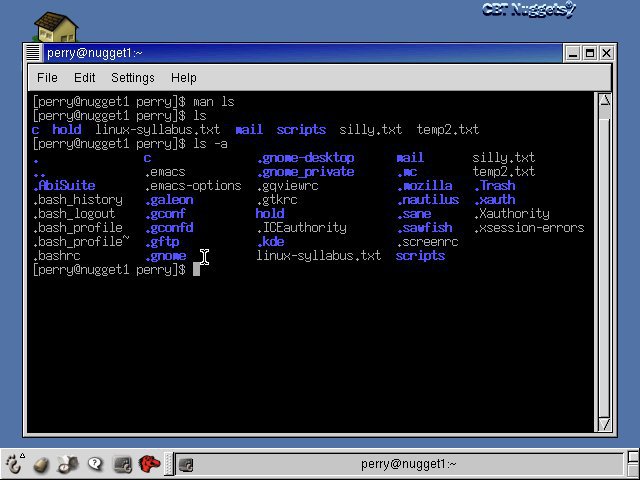Click the .mozilla directory name

[x=425, y=186]
